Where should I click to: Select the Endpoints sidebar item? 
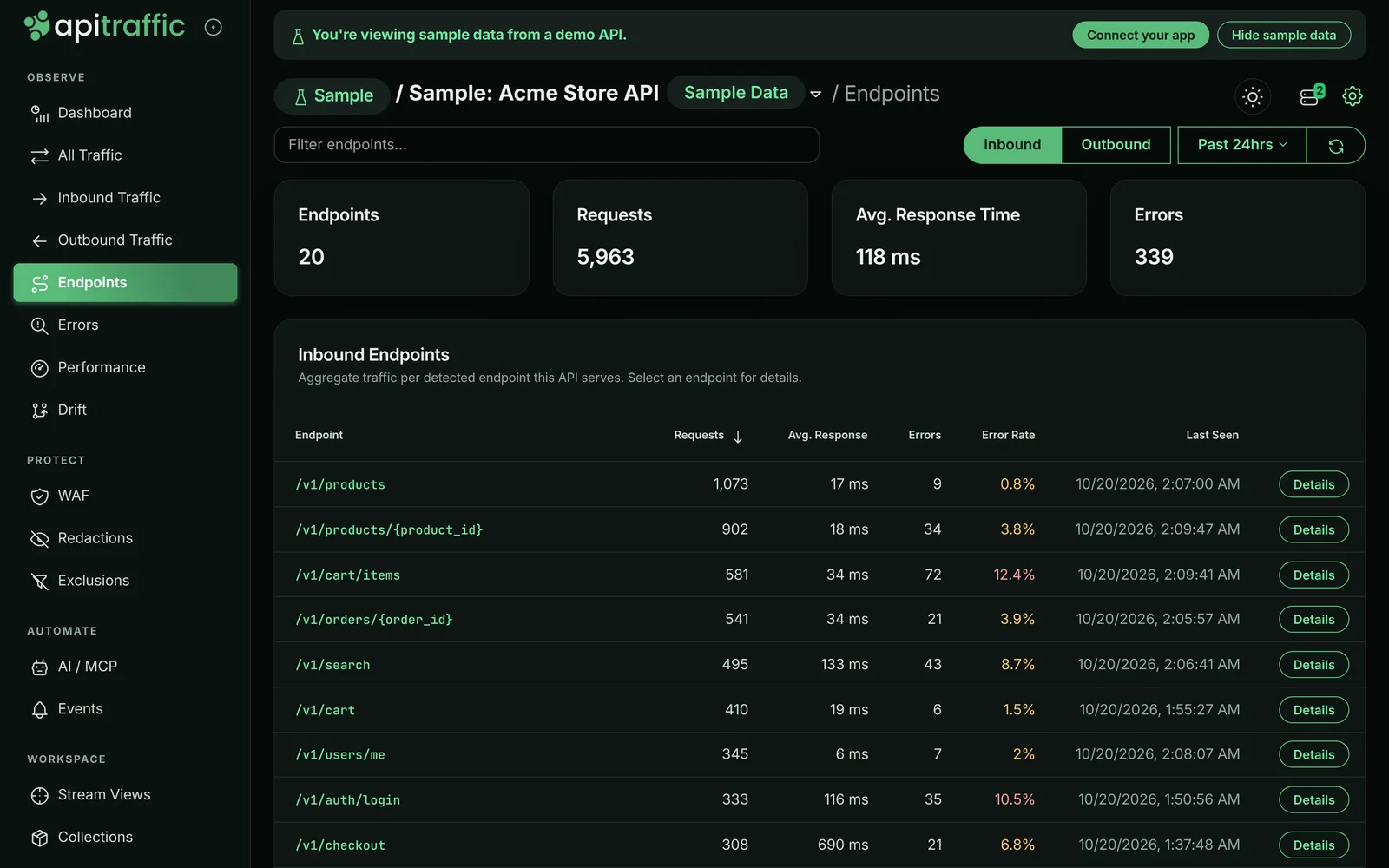[x=125, y=283]
